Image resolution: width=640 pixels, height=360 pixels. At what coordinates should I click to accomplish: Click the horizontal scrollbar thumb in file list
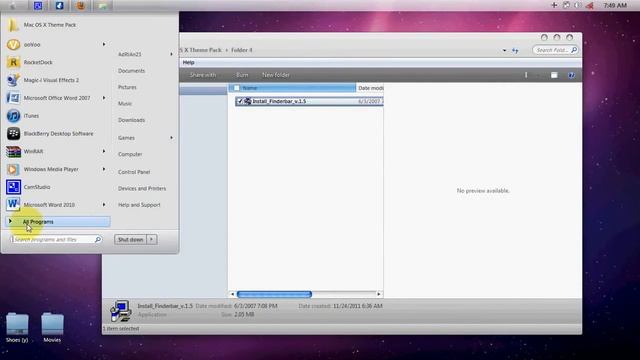point(274,294)
